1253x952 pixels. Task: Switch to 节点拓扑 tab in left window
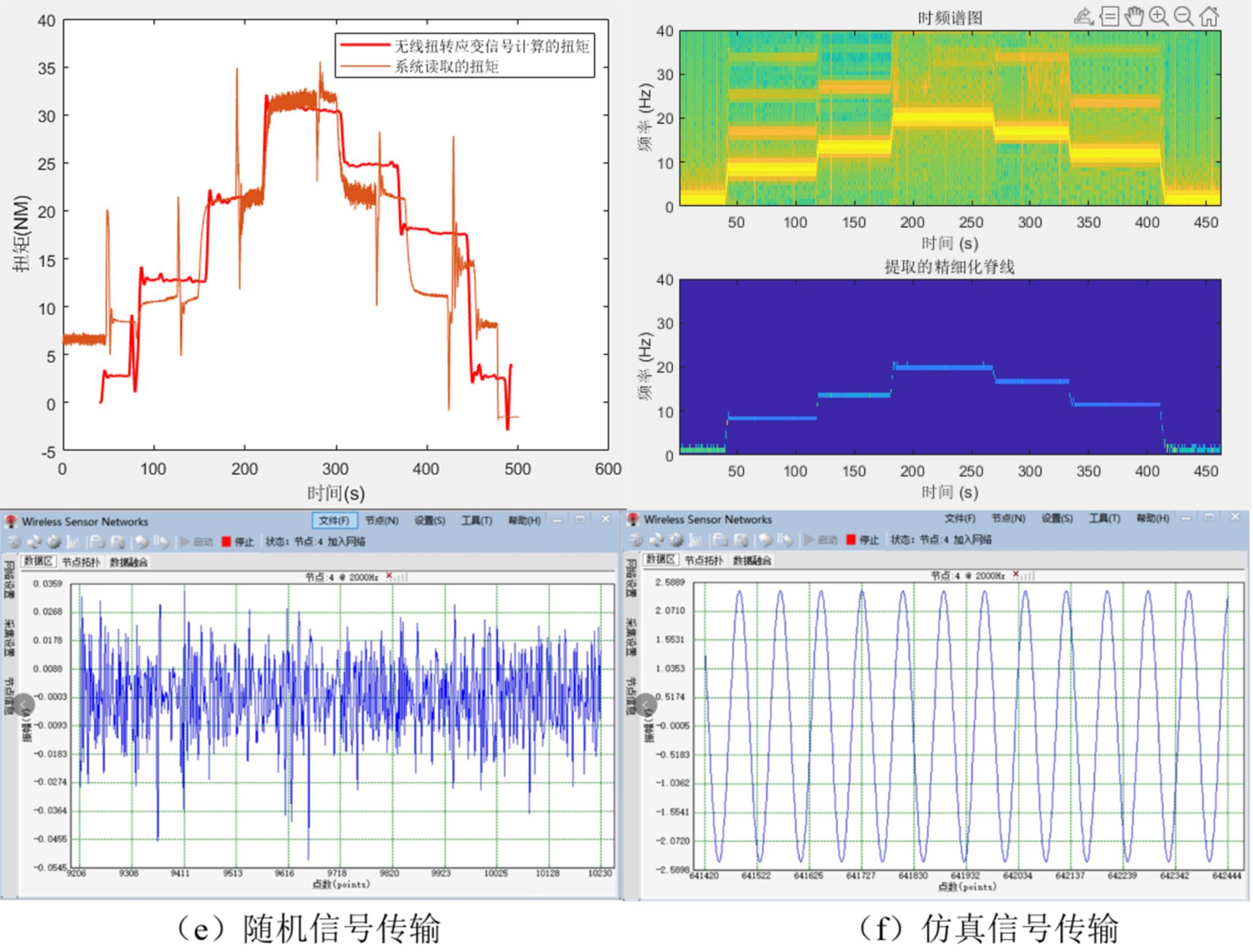coord(81,562)
